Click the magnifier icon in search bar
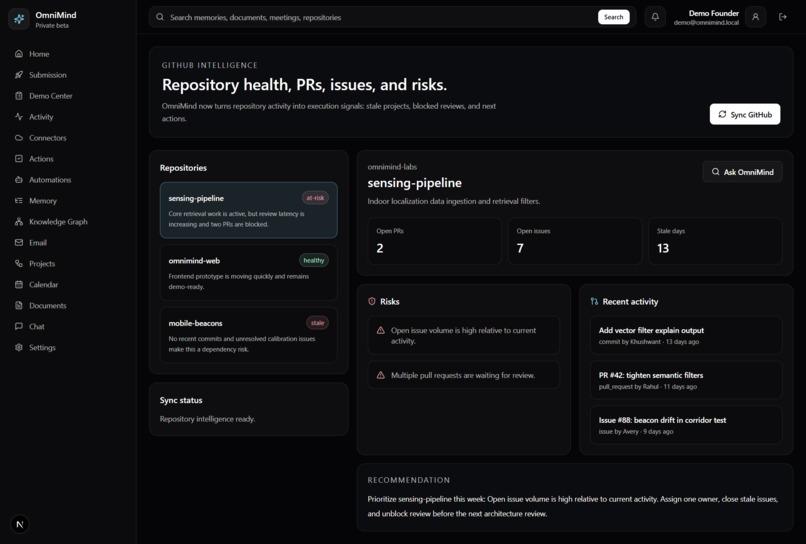The width and height of the screenshot is (806, 544). (x=160, y=17)
